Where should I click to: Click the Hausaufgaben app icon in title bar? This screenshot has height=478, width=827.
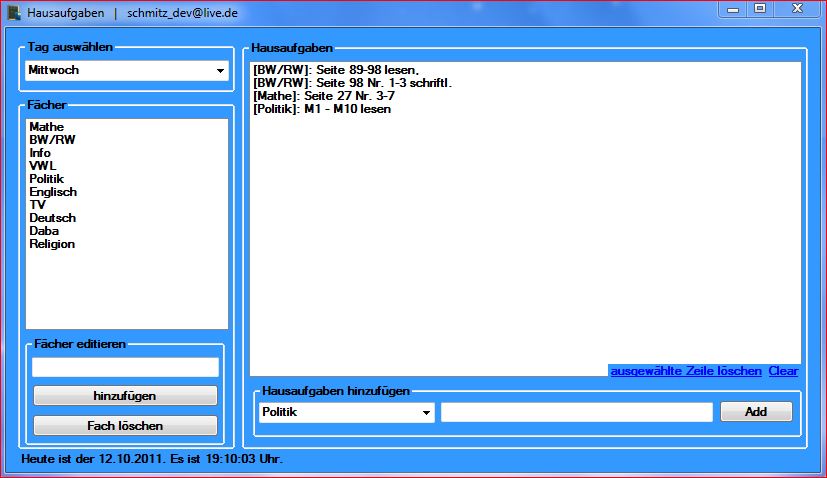(x=13, y=12)
